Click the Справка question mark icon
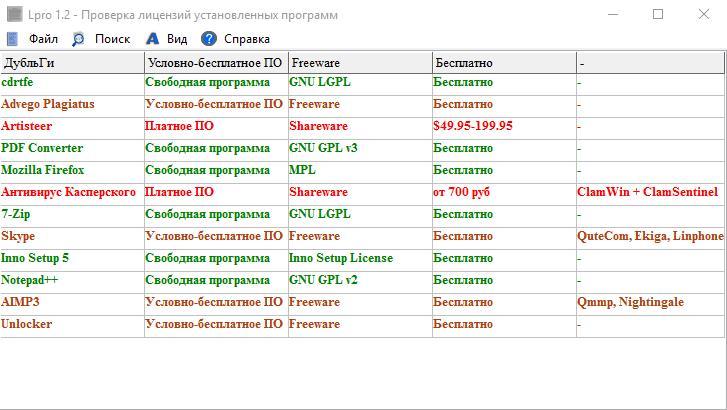727x410 pixels. 209,39
